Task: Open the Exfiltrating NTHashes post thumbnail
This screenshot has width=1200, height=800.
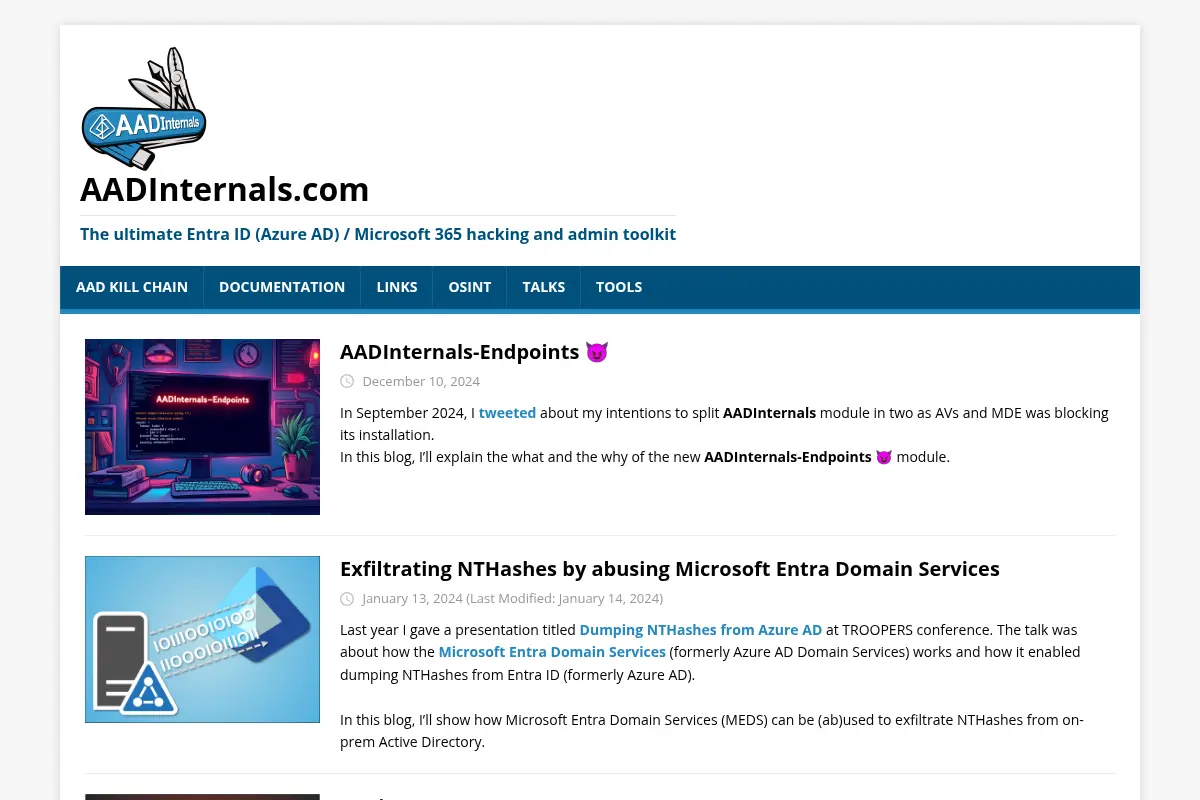Action: 202,639
